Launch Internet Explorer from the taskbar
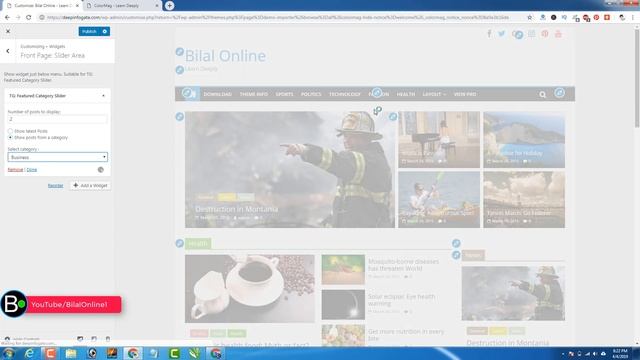 [x=29, y=353]
